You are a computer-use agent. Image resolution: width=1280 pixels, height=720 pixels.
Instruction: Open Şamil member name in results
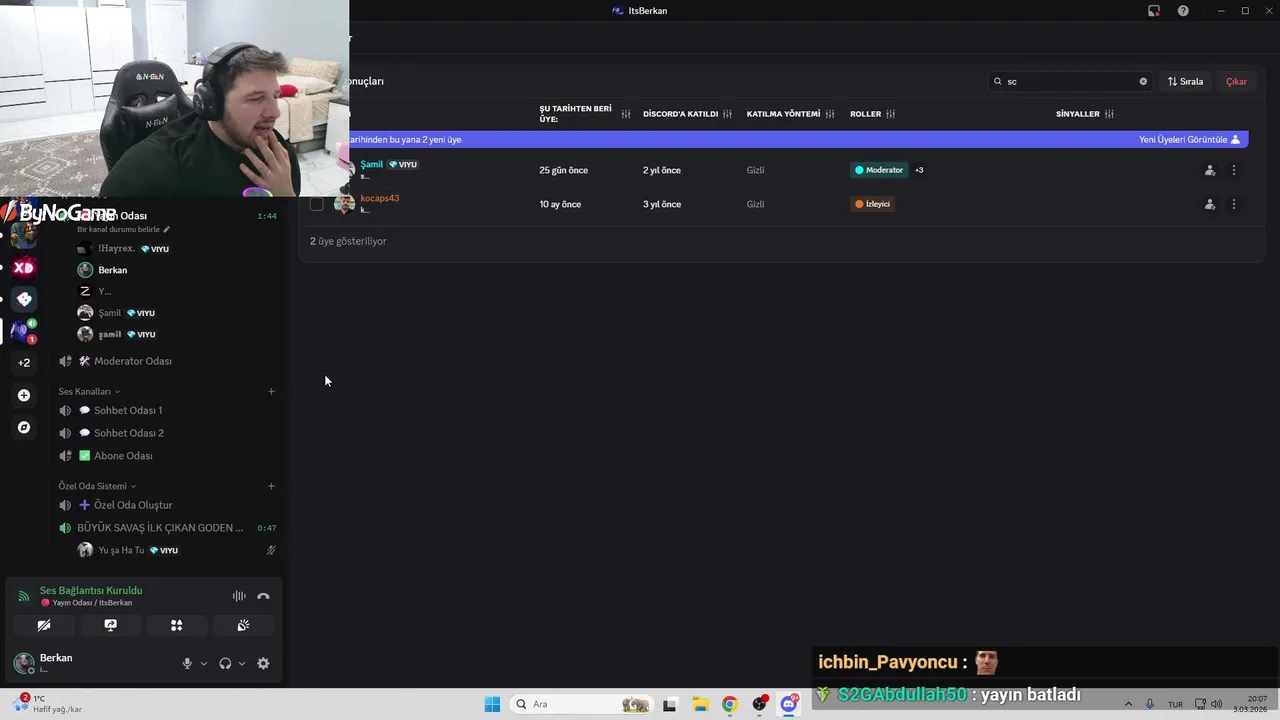pos(371,164)
